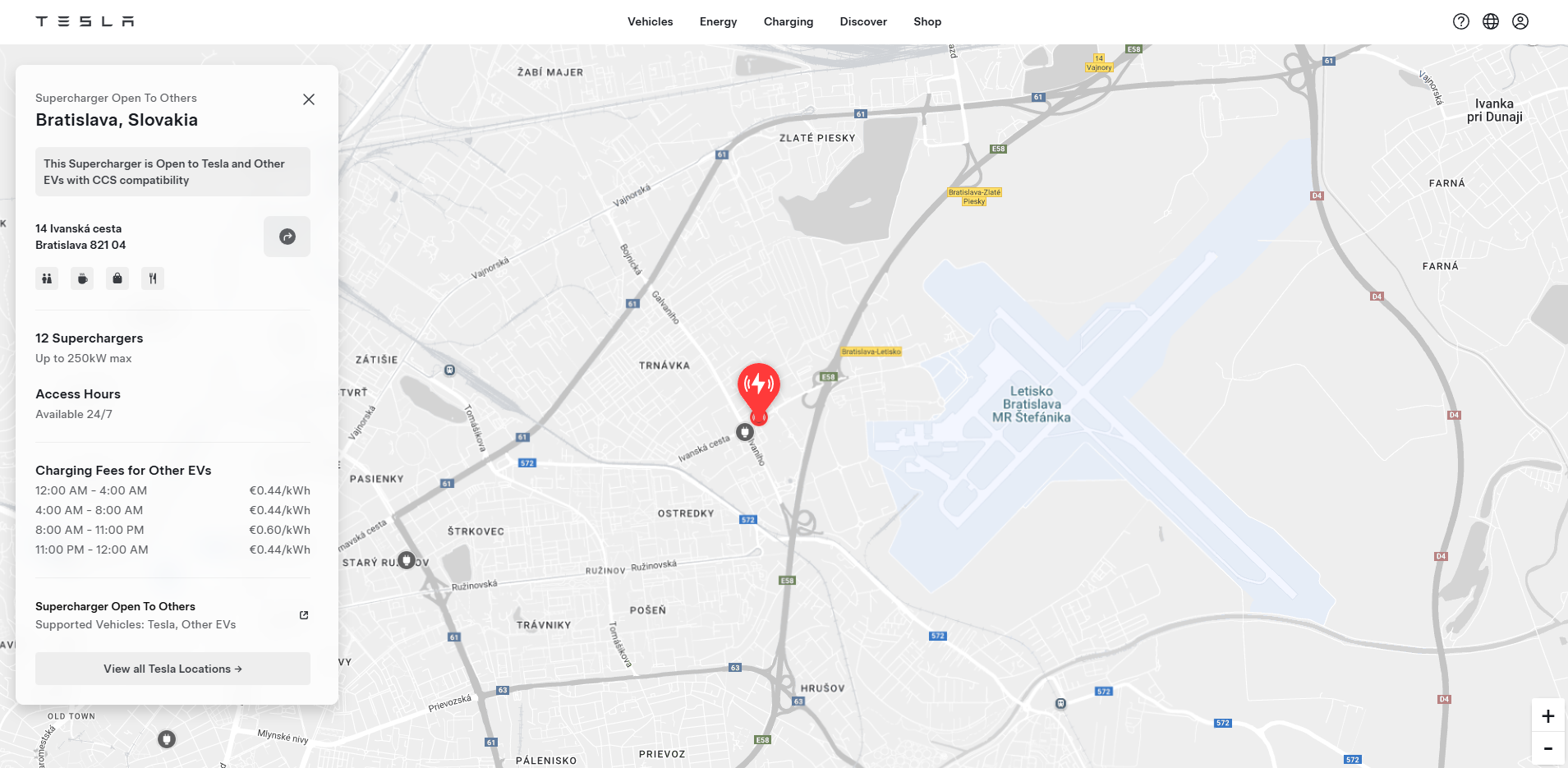
Task: Select the gray charger marker near Ivanská cesta
Action: [745, 432]
